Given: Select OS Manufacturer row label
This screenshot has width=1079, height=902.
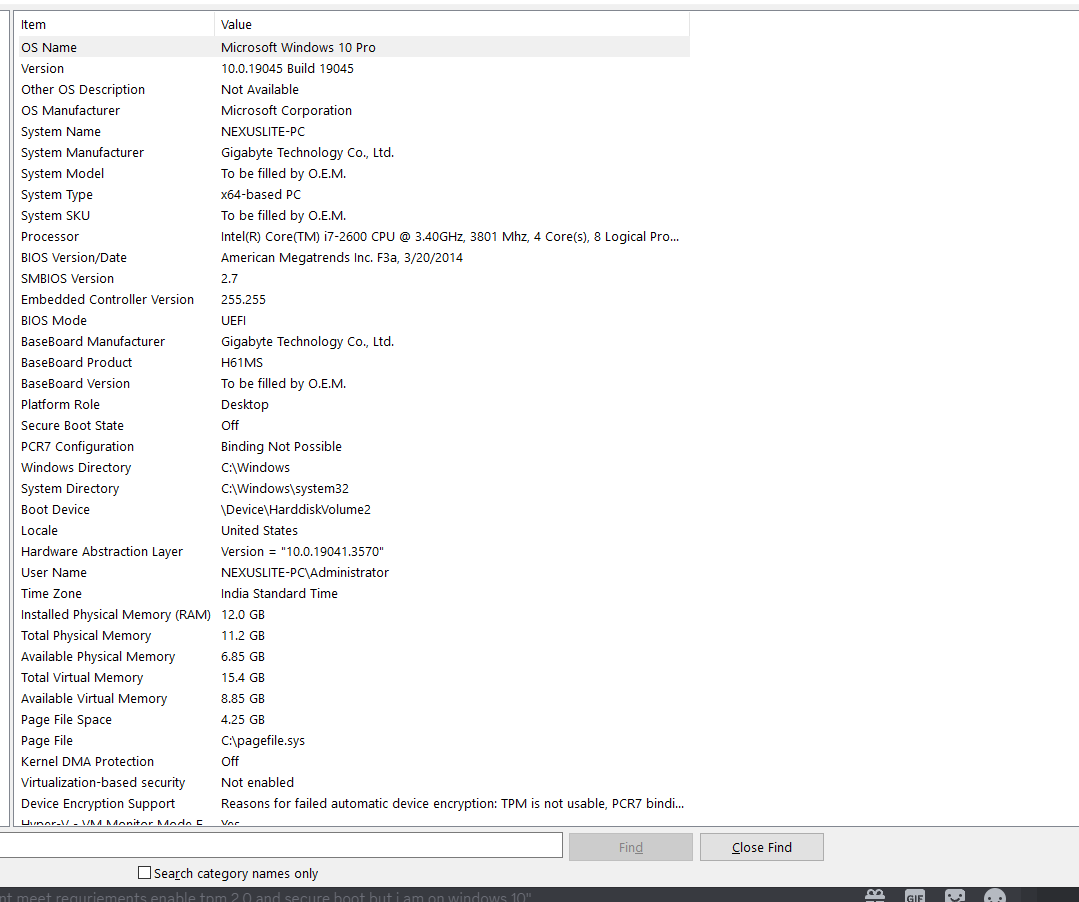Looking at the screenshot, I should [70, 111].
